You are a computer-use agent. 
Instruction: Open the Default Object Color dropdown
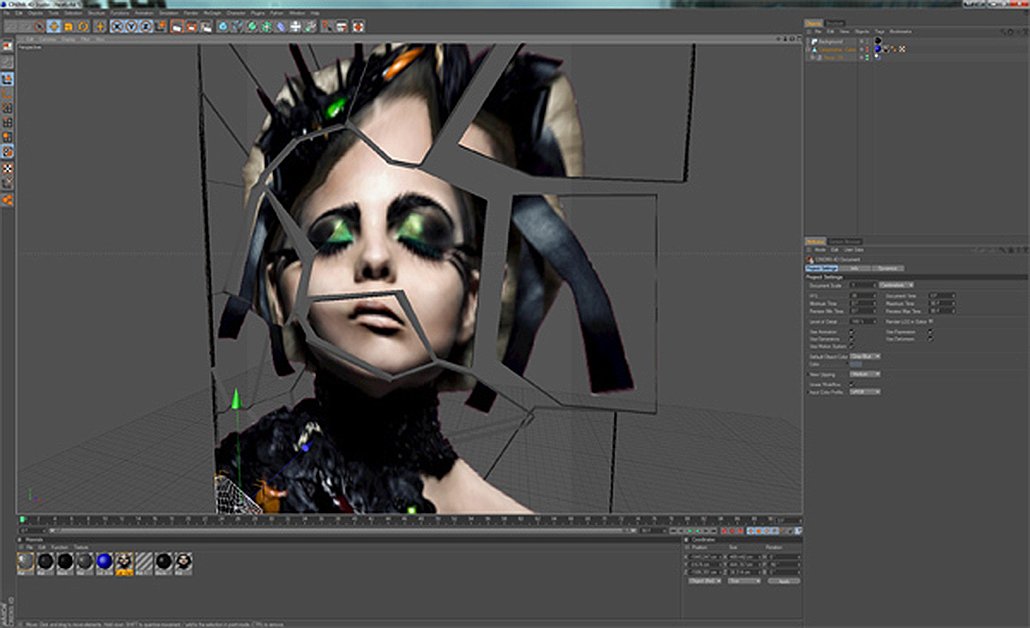pos(865,356)
